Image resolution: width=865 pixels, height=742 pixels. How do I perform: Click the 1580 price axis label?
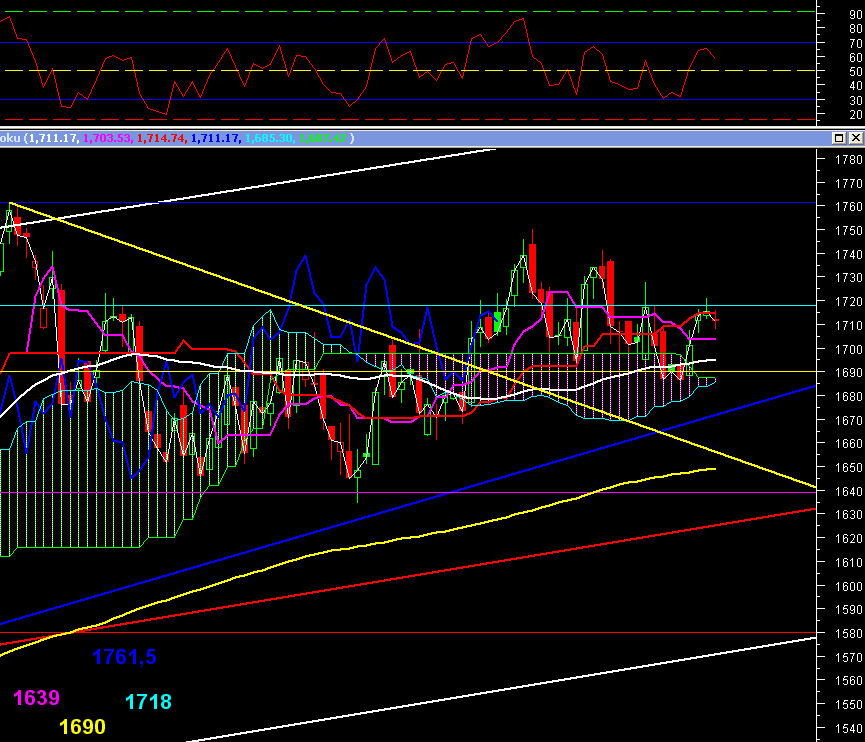coord(848,633)
